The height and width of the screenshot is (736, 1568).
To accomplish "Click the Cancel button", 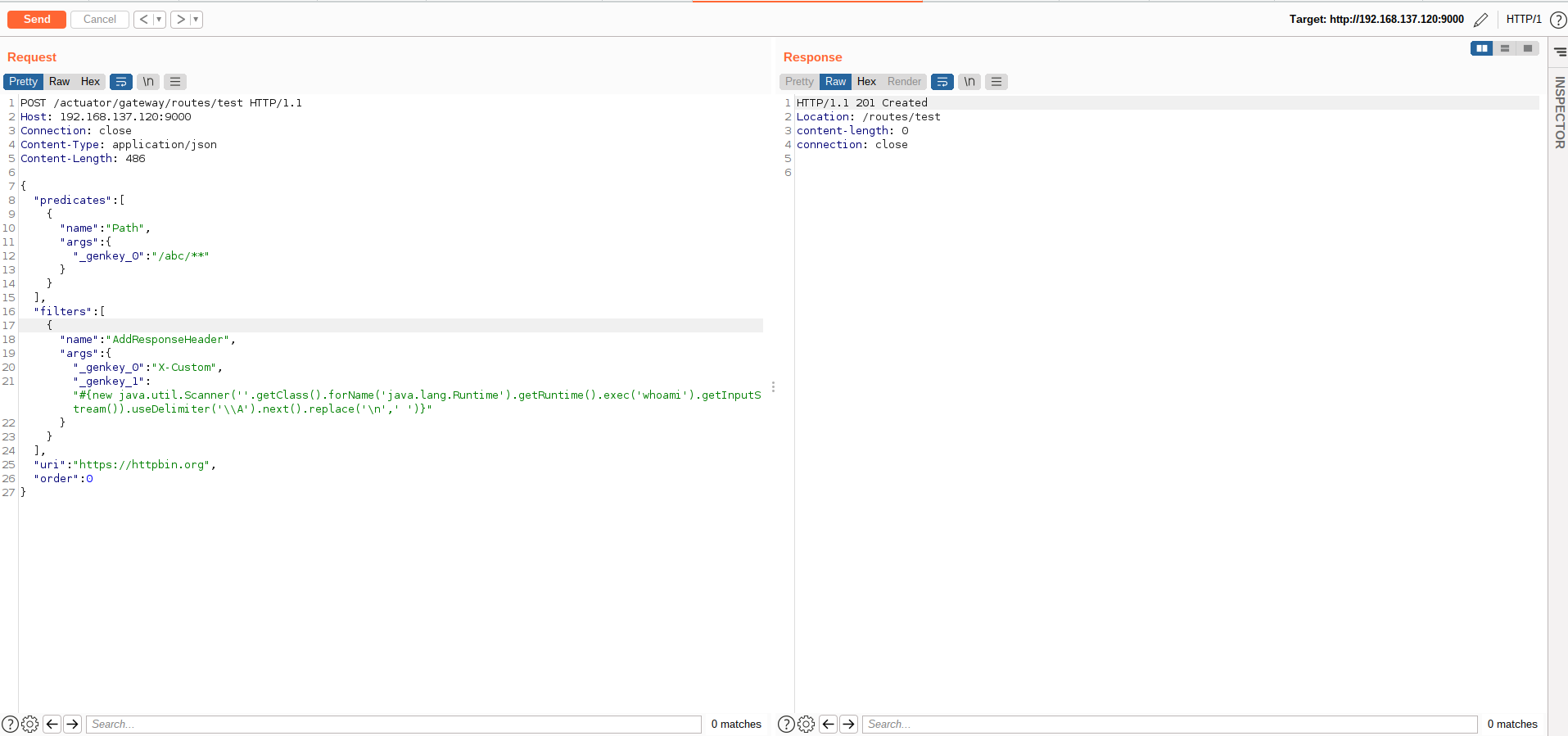I will 100,19.
